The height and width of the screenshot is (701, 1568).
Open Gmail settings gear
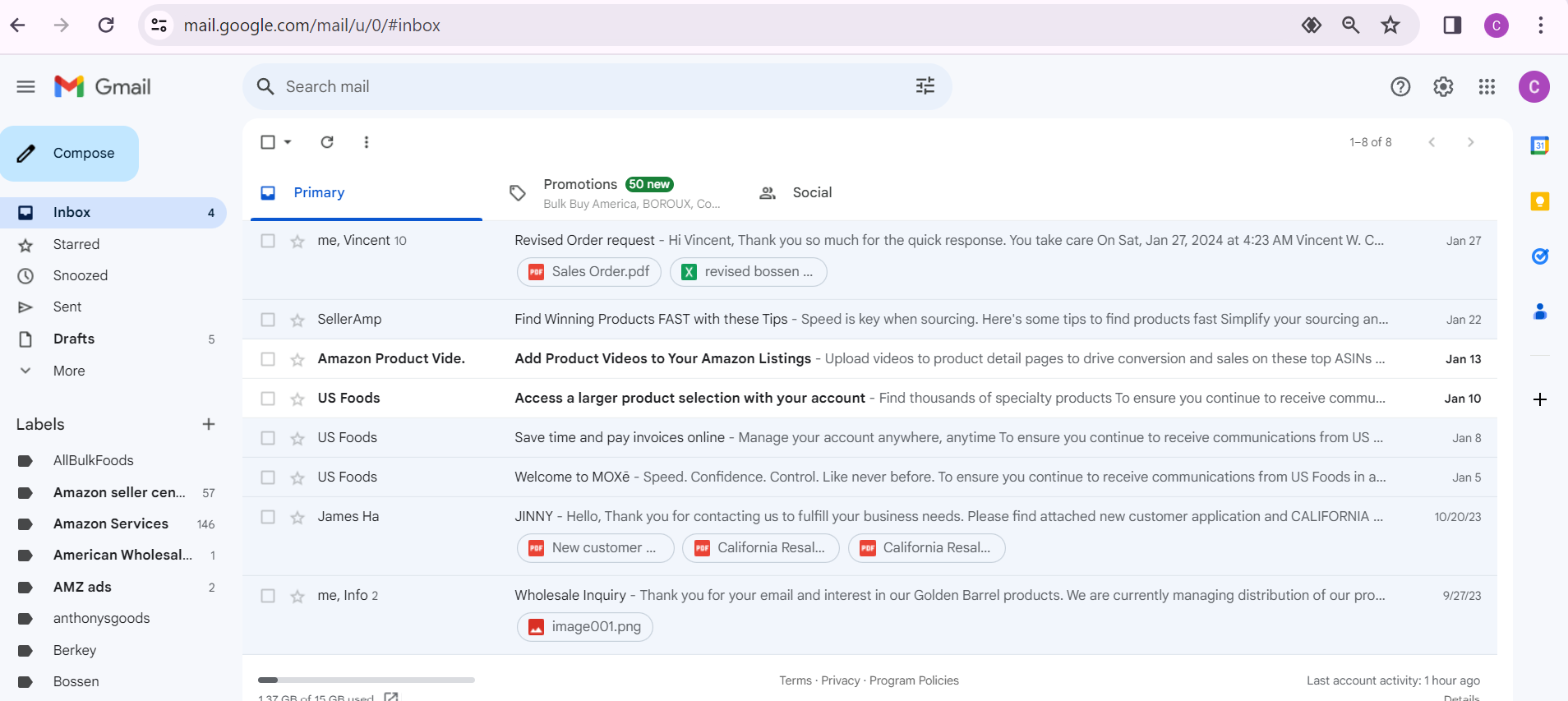(x=1443, y=86)
